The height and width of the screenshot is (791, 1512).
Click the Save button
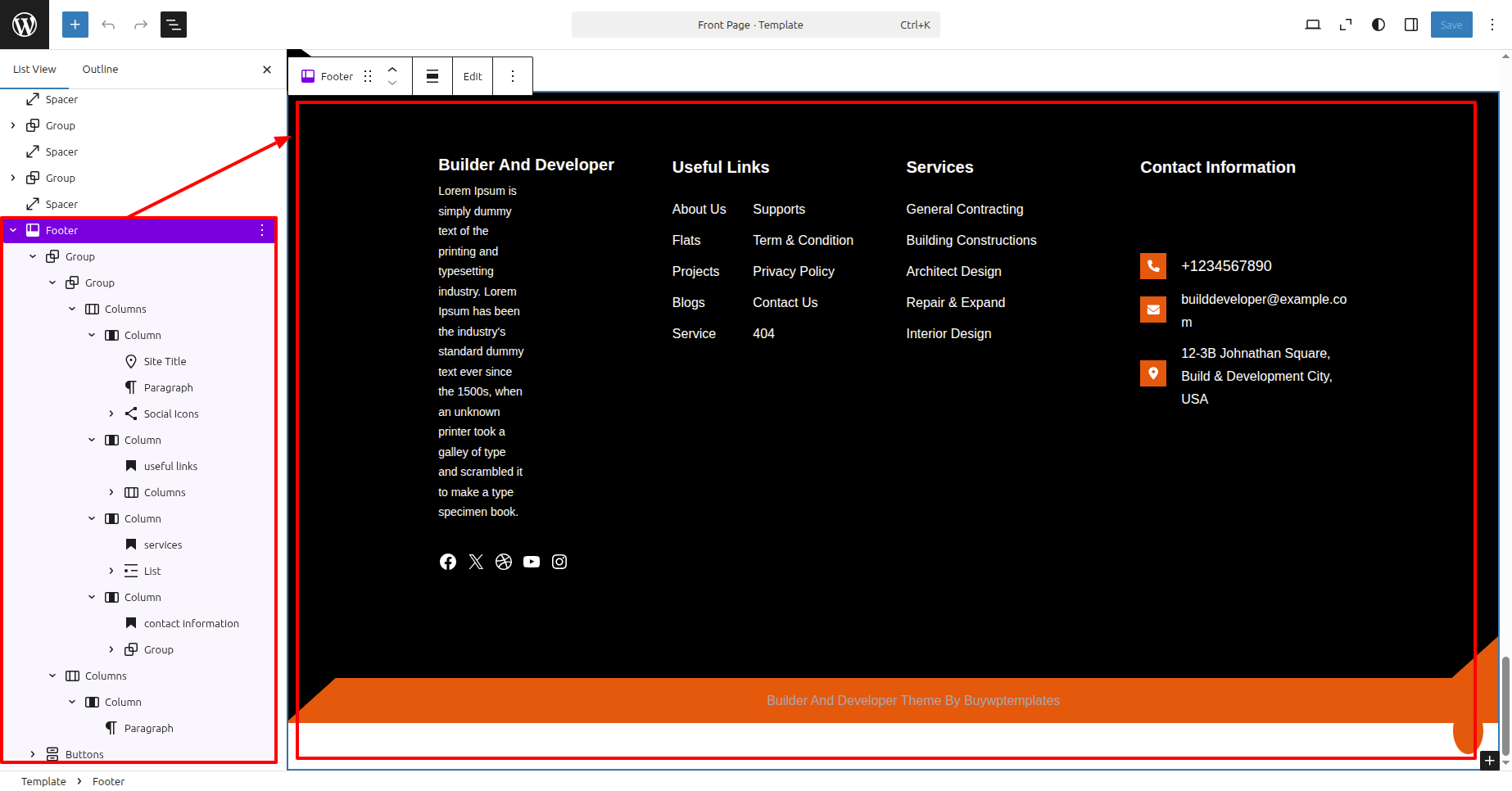click(1451, 25)
